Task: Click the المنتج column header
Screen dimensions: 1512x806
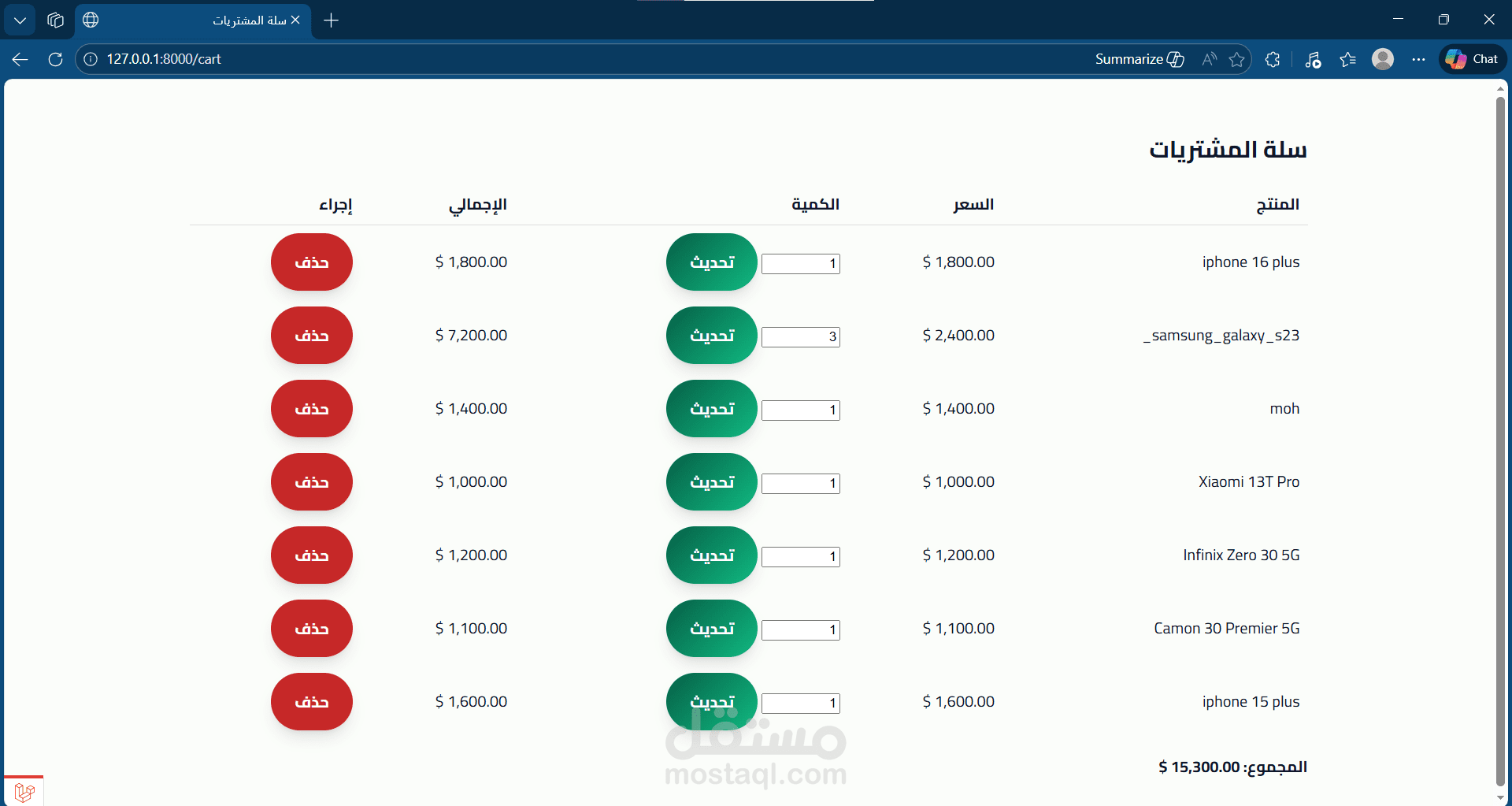Action: pos(1277,205)
